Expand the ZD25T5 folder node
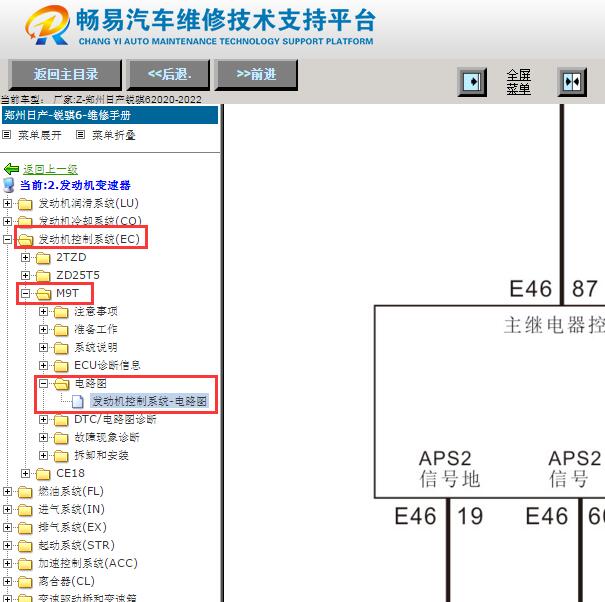Screen dimensions: 605x602 click(x=25, y=275)
